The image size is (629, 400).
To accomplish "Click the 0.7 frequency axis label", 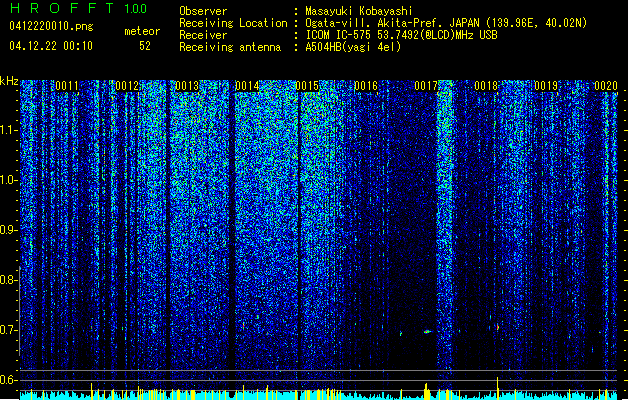I will pos(8,330).
